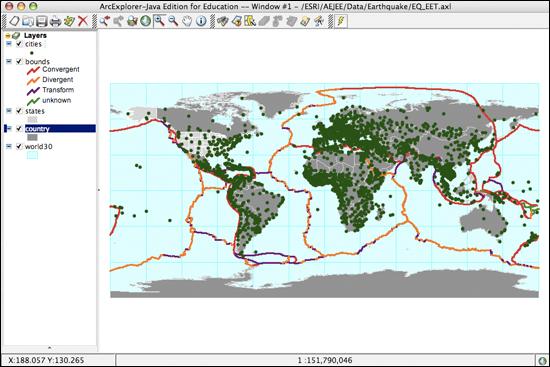Select the Zoom Out magnifier tool
Screen dimensions: 550x367
point(173,21)
